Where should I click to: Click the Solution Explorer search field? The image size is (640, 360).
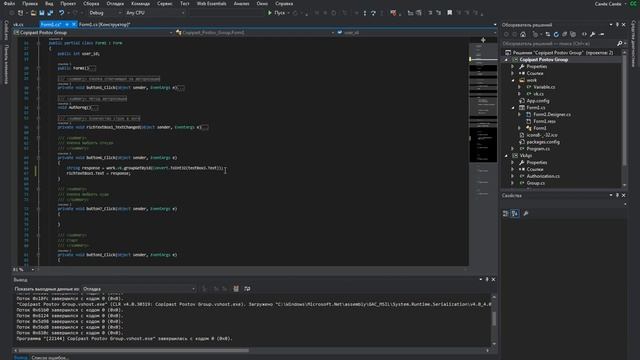[558, 44]
